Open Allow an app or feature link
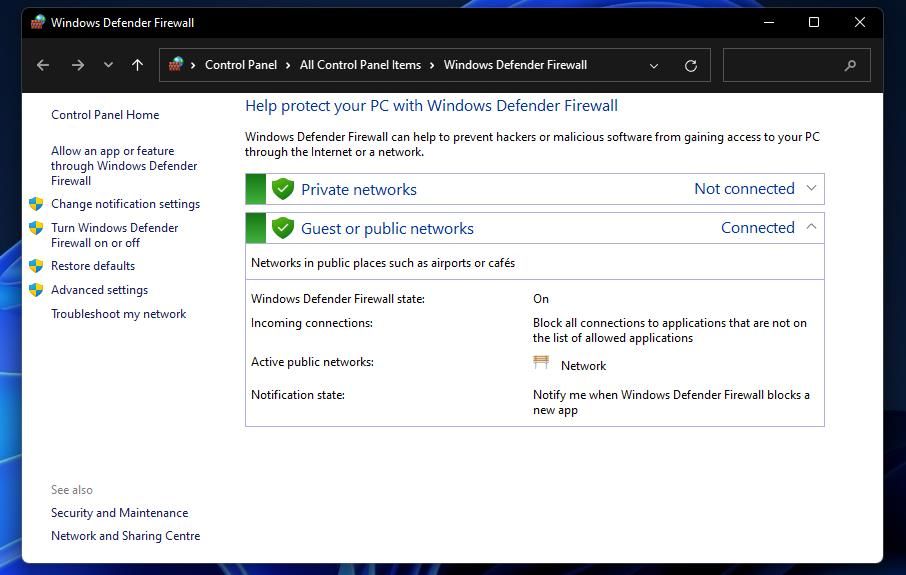 [124, 165]
